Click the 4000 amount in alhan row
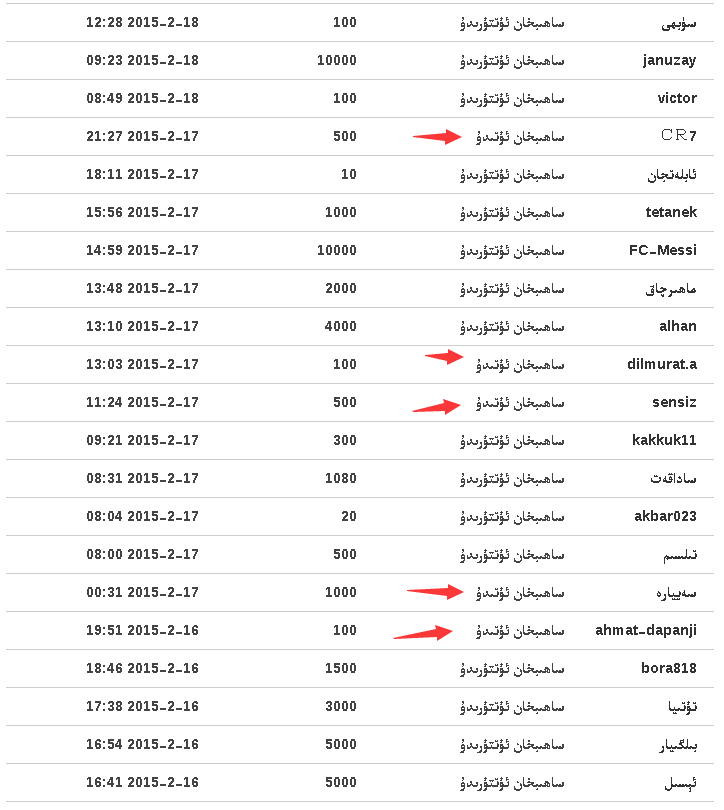 pos(341,326)
